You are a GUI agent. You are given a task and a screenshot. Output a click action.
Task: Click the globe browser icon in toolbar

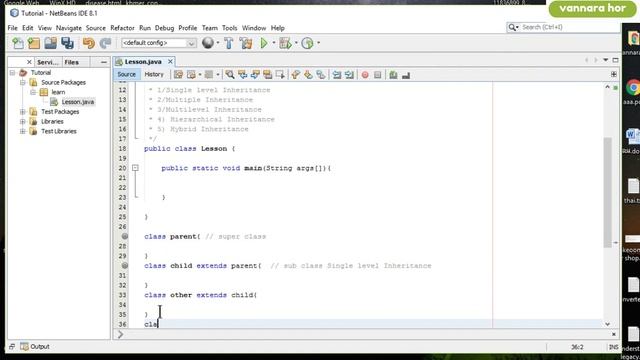pyautogui.click(x=208, y=42)
